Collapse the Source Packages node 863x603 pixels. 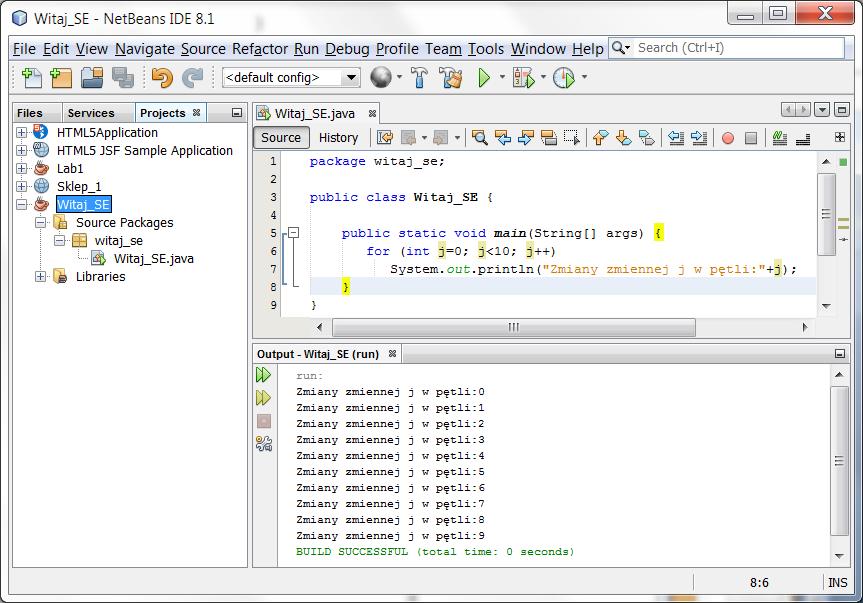[x=40, y=222]
